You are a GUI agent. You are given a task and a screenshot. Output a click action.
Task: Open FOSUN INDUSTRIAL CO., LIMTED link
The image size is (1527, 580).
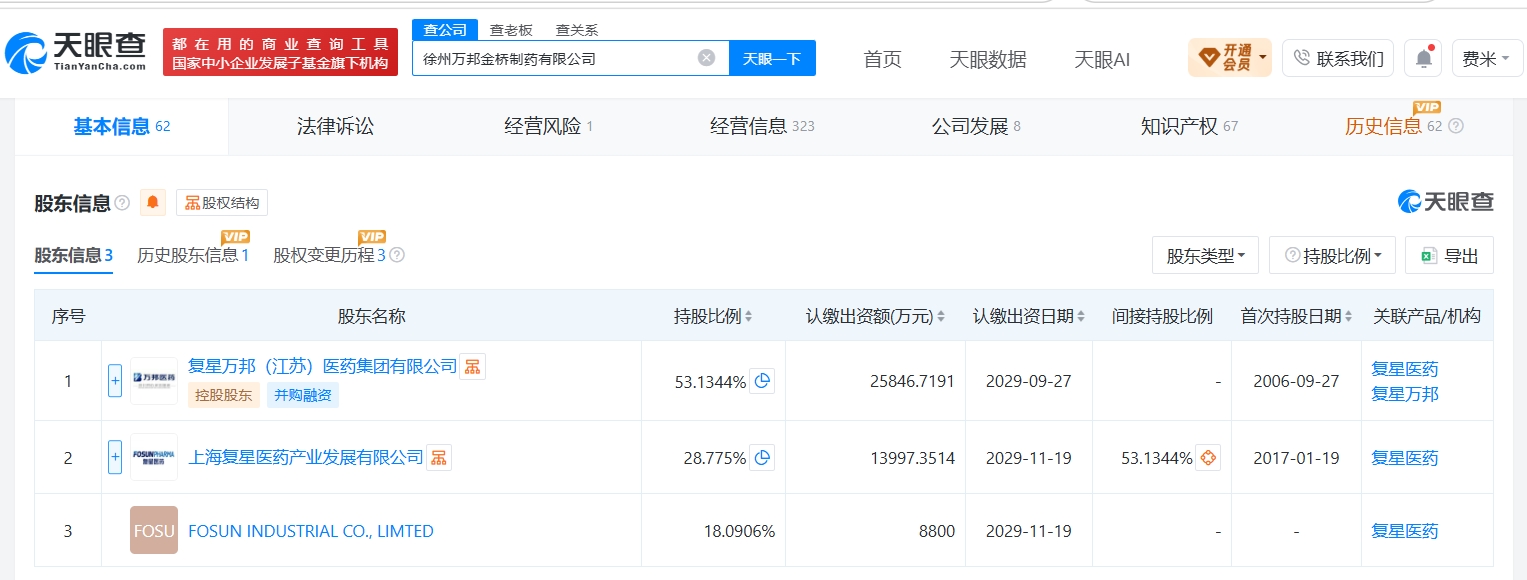click(x=311, y=531)
